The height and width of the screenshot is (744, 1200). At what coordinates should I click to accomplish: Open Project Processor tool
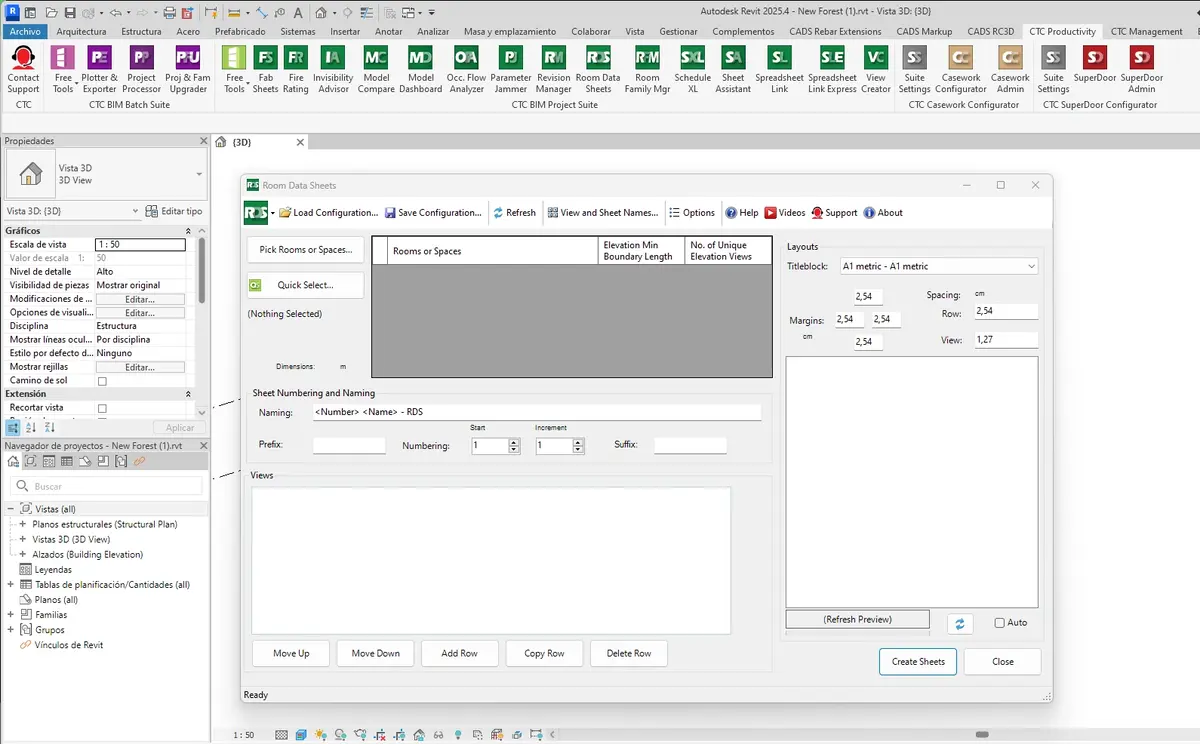click(142, 70)
